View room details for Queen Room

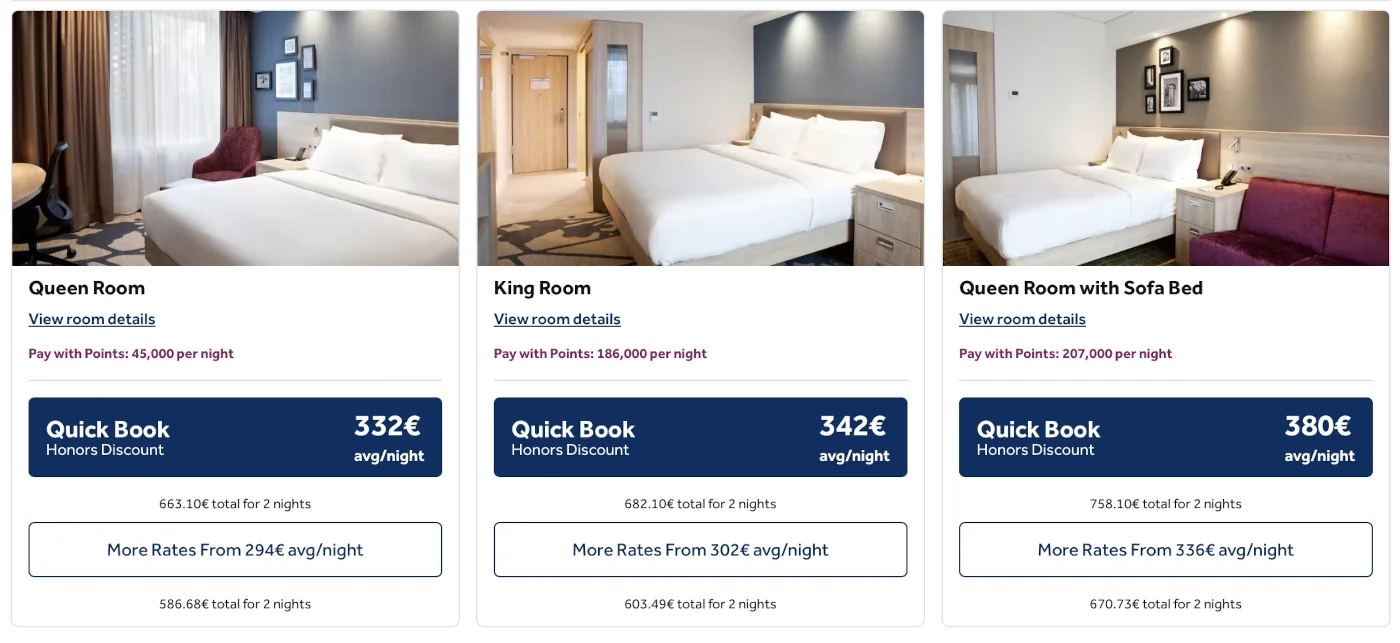(92, 319)
